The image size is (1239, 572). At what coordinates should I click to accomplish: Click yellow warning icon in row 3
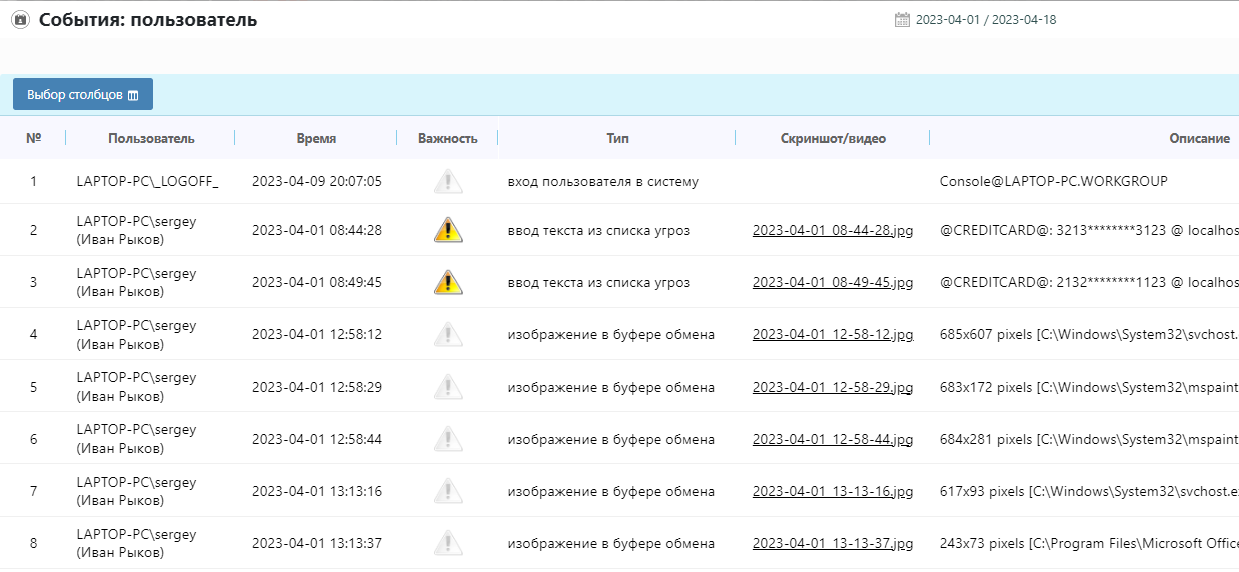click(x=448, y=282)
